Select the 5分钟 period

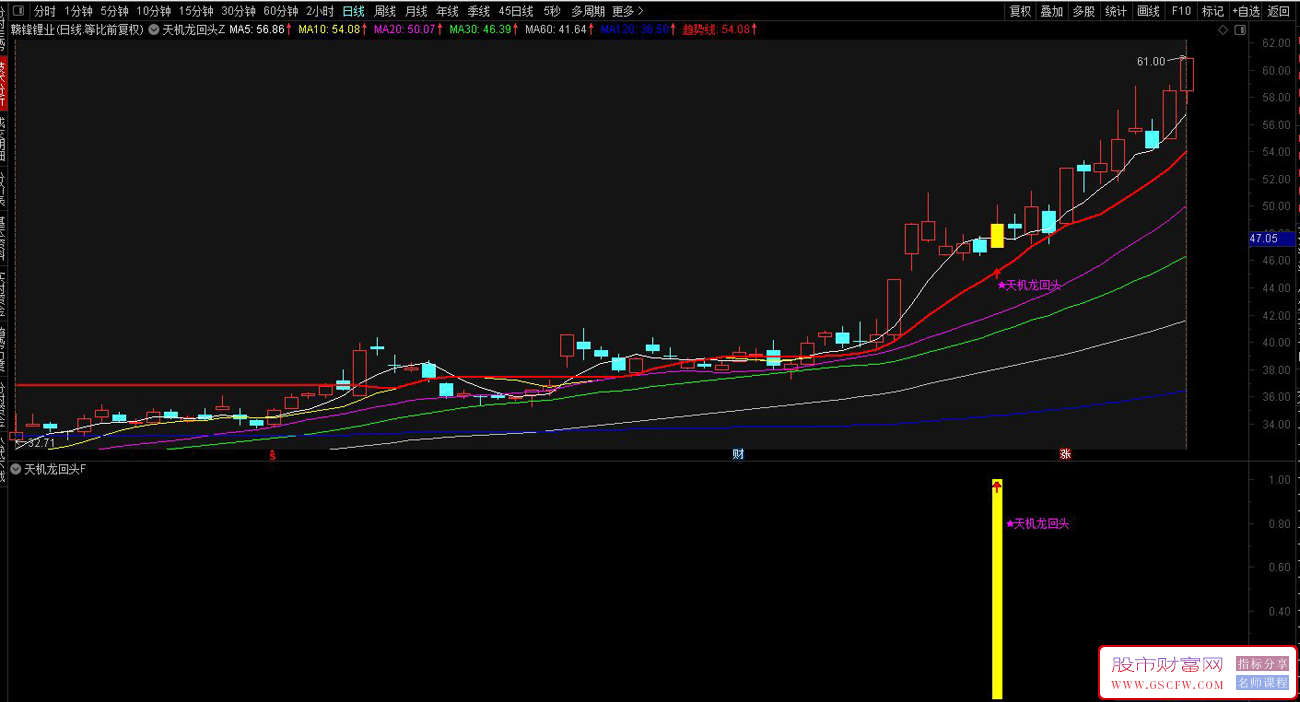point(114,11)
